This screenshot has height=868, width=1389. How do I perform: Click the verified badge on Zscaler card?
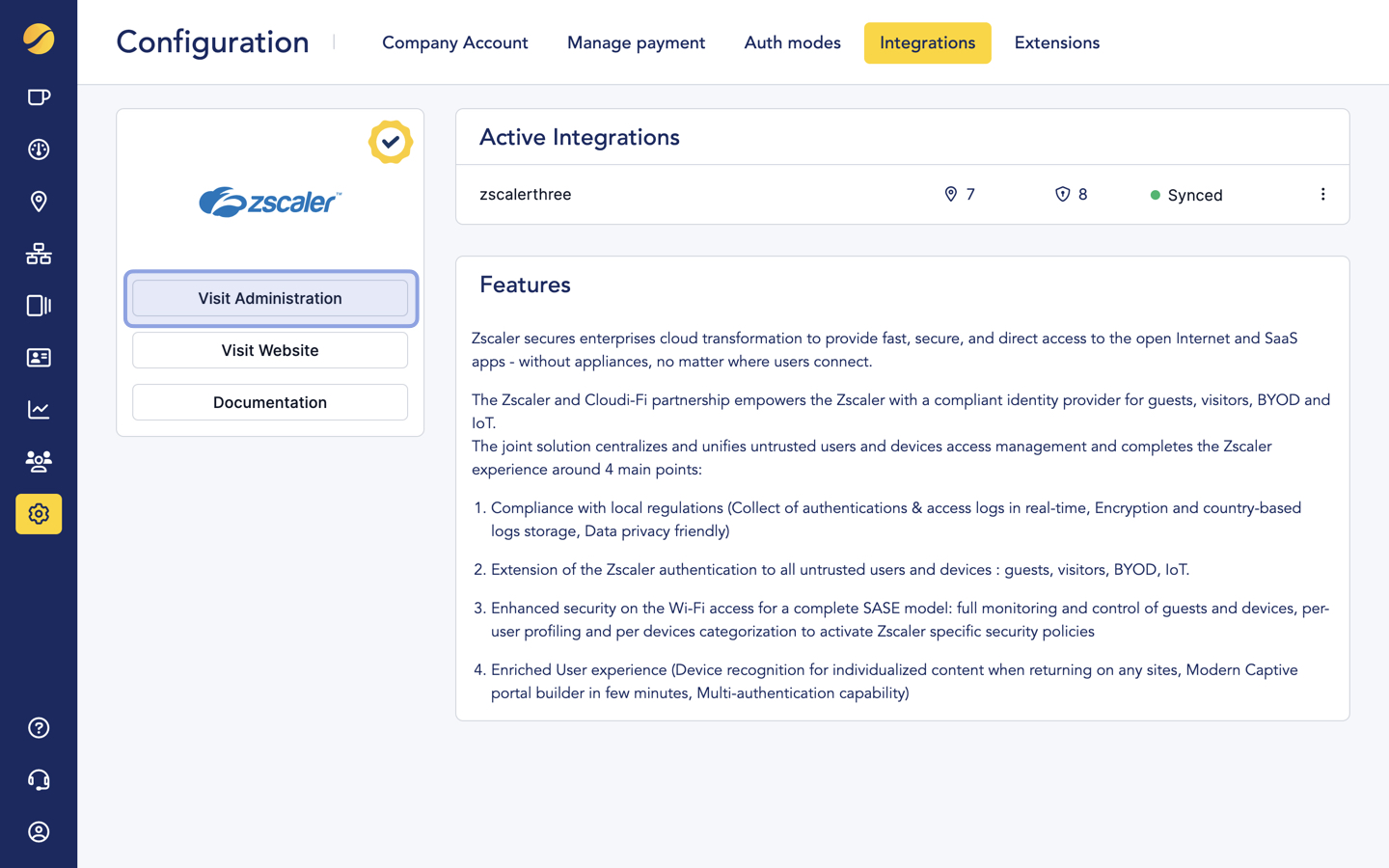coord(391,142)
